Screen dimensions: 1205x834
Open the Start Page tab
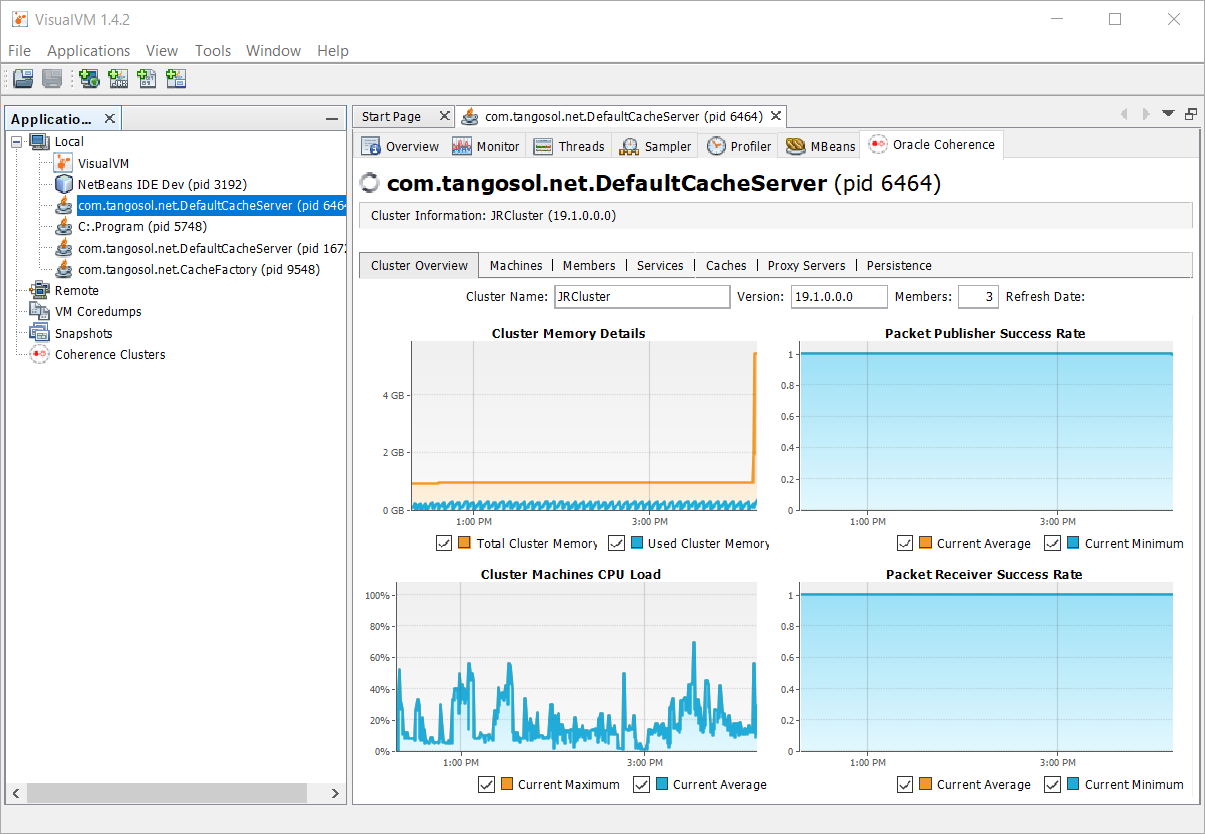(x=391, y=117)
